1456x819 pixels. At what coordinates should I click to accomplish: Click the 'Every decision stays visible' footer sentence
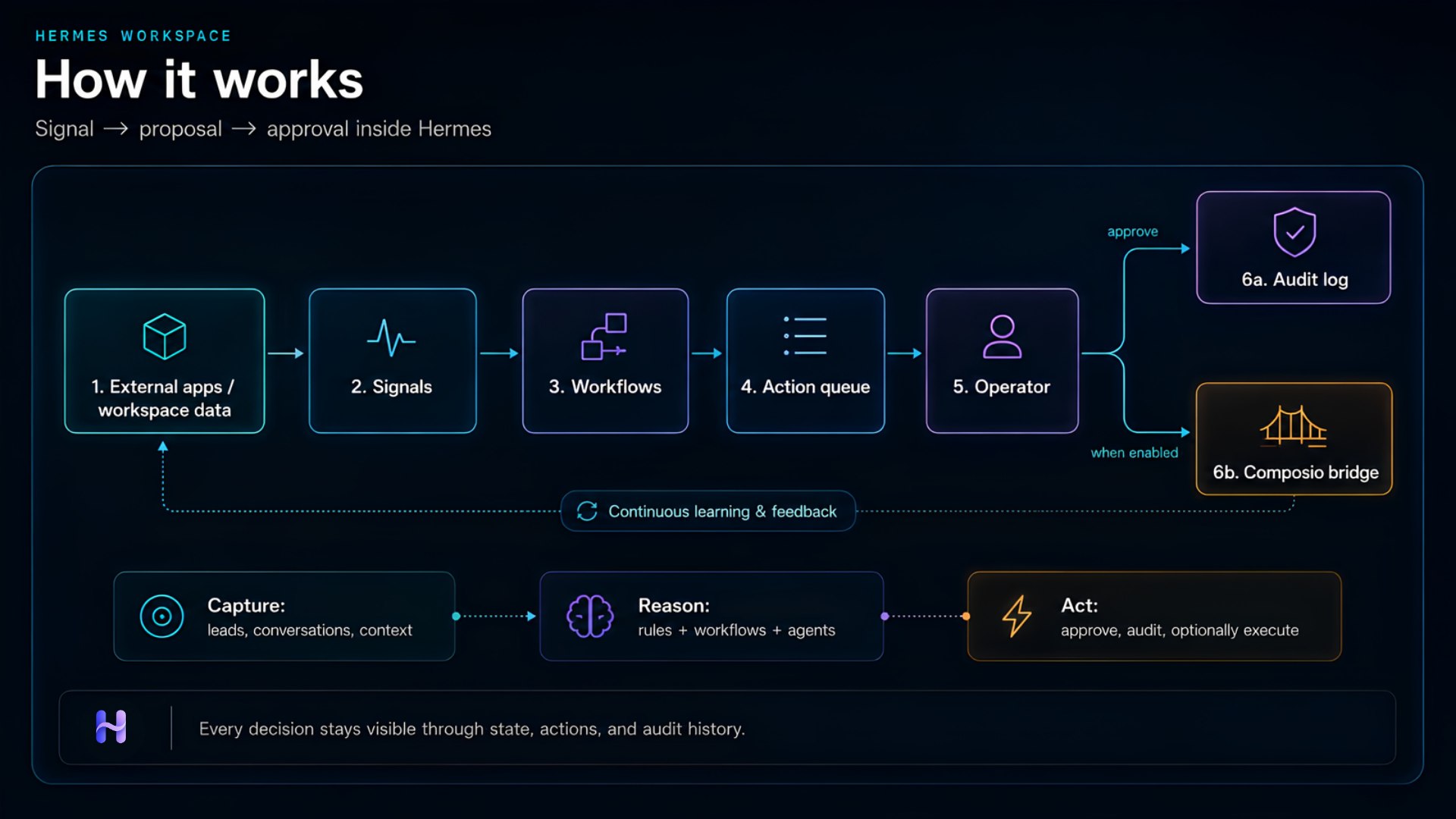[x=472, y=729]
